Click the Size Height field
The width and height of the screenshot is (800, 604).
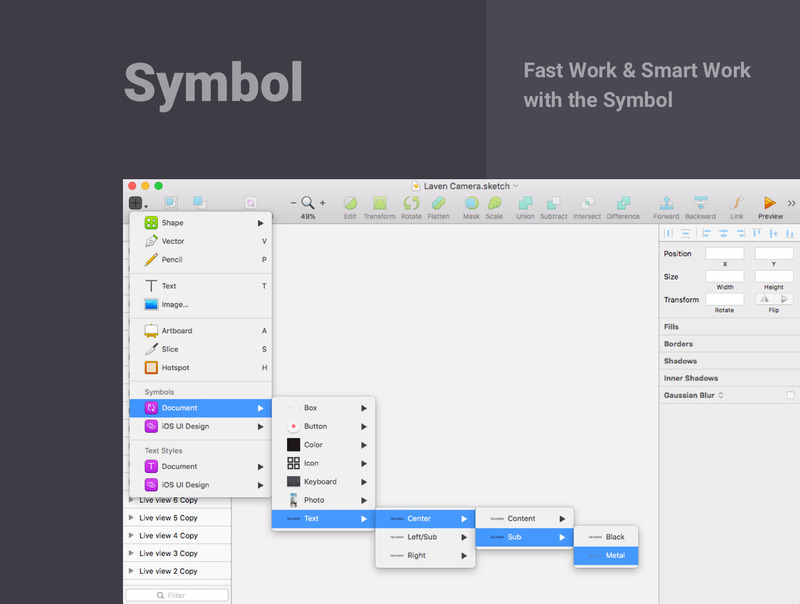pyautogui.click(x=774, y=276)
